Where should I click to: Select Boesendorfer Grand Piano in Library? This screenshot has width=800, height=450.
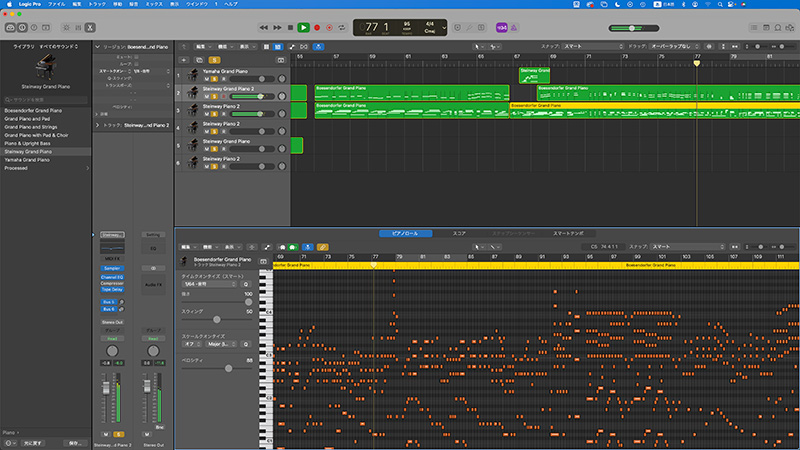click(33, 110)
